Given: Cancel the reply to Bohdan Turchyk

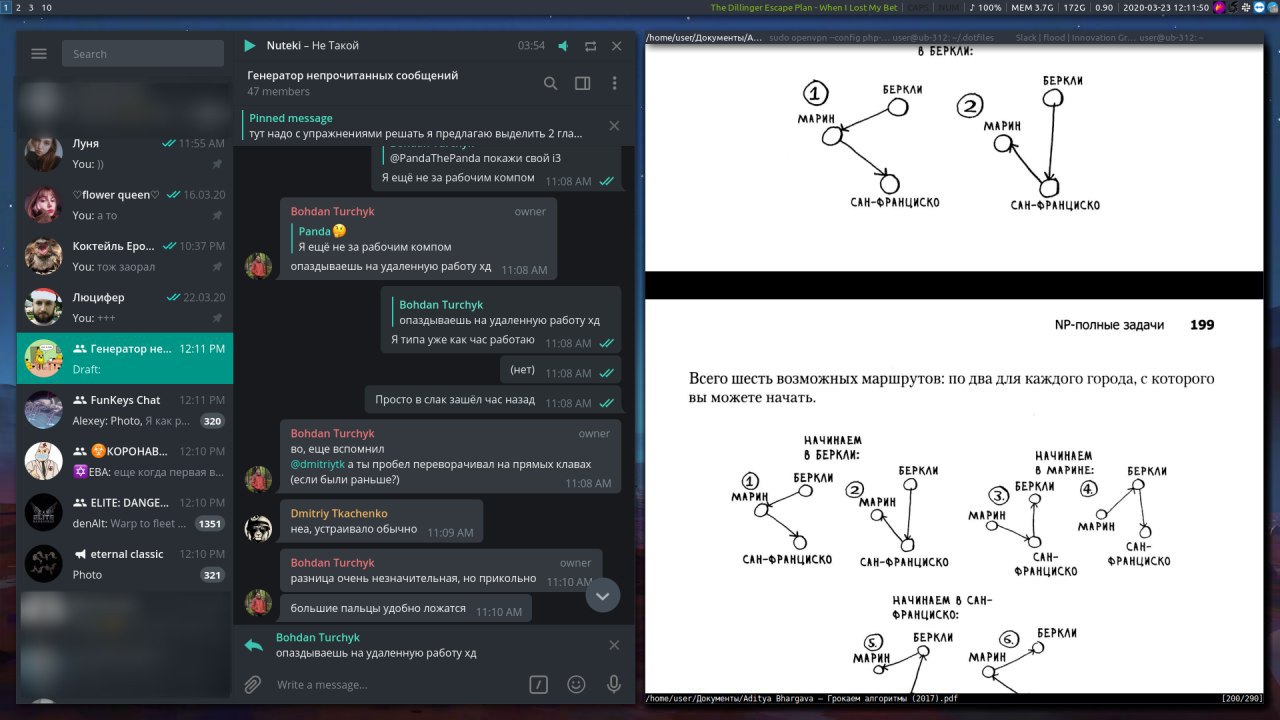Looking at the screenshot, I should pyautogui.click(x=614, y=645).
